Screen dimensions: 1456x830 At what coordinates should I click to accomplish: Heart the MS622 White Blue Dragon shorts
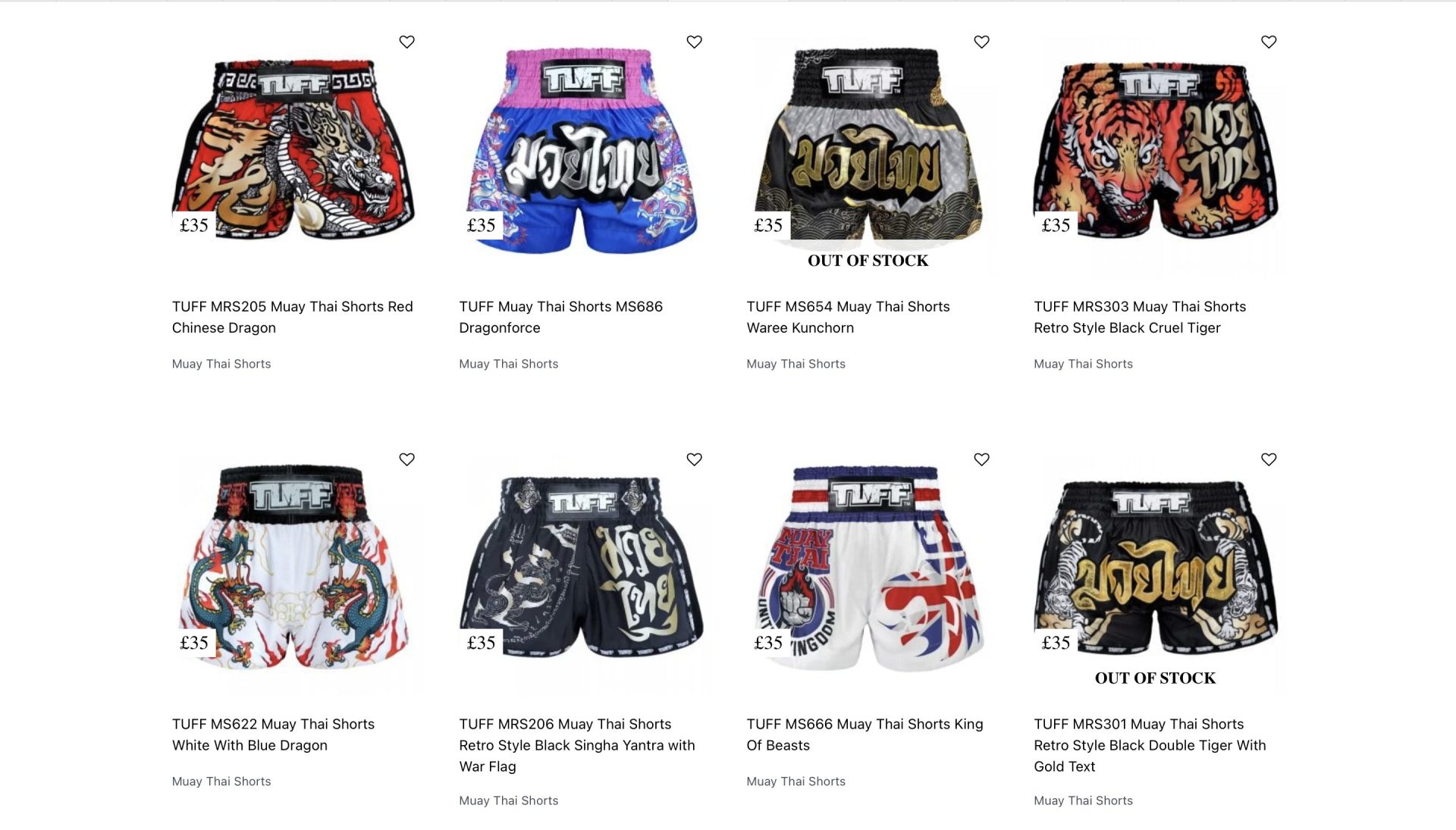(406, 459)
